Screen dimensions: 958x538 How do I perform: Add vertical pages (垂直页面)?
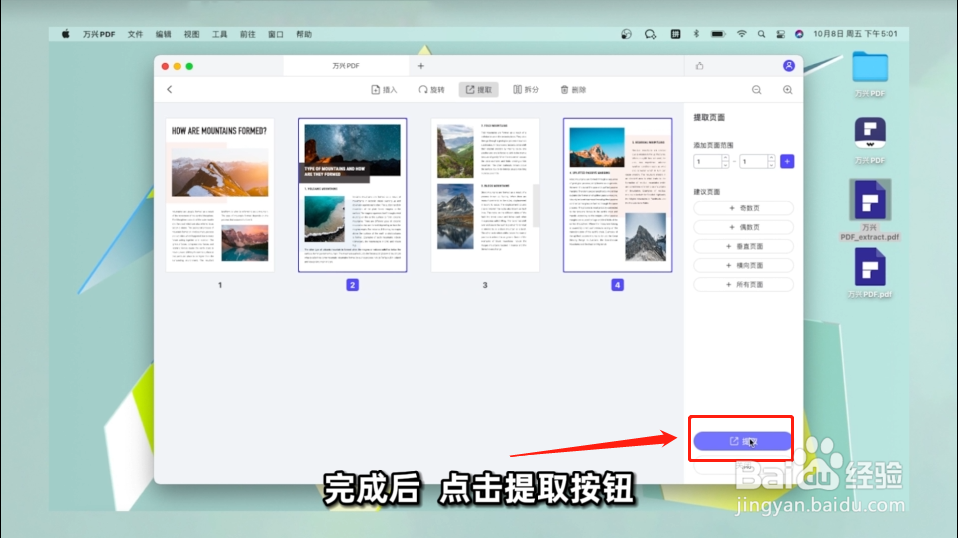744,246
